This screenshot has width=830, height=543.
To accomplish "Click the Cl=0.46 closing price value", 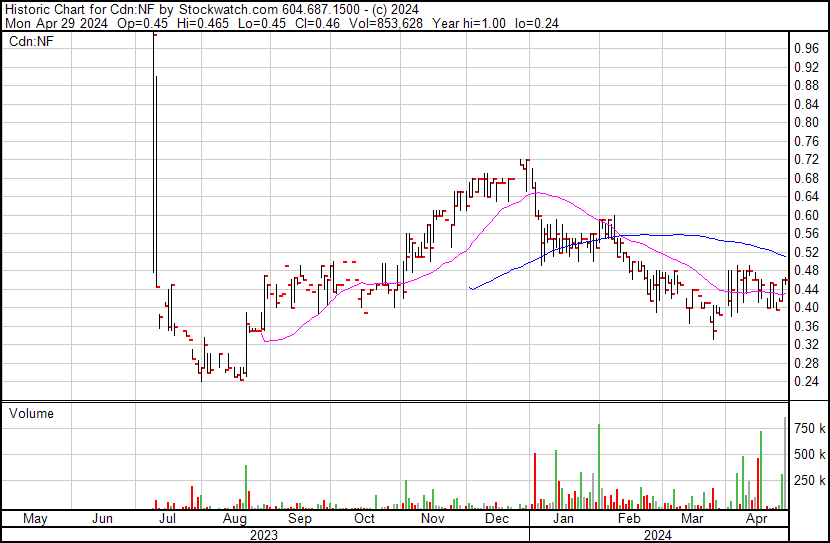I will [x=318, y=23].
